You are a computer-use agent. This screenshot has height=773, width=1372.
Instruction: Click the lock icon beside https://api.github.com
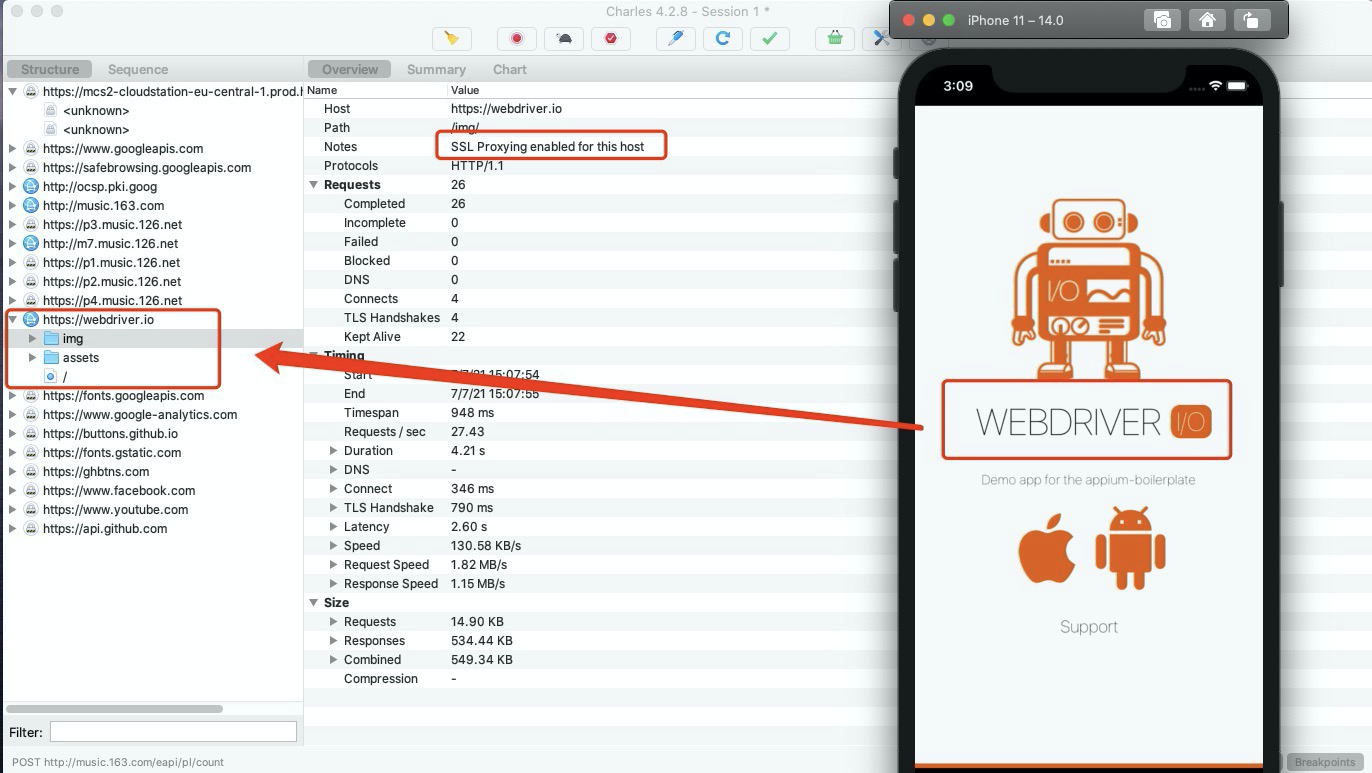click(x=30, y=529)
